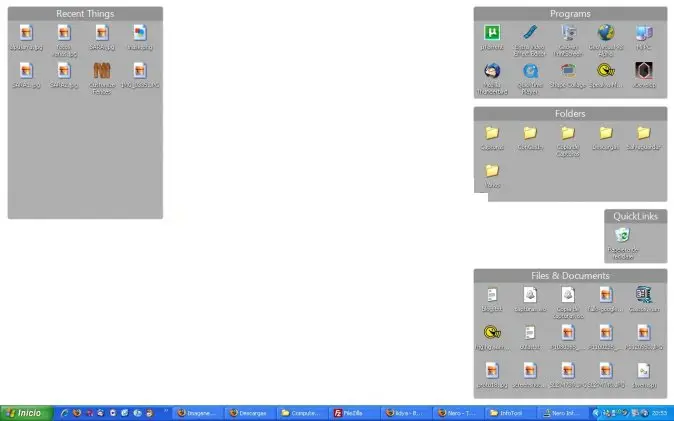674x421 pixels.
Task: Switch to the lidya Firefox taskbar window
Action: pos(406,413)
